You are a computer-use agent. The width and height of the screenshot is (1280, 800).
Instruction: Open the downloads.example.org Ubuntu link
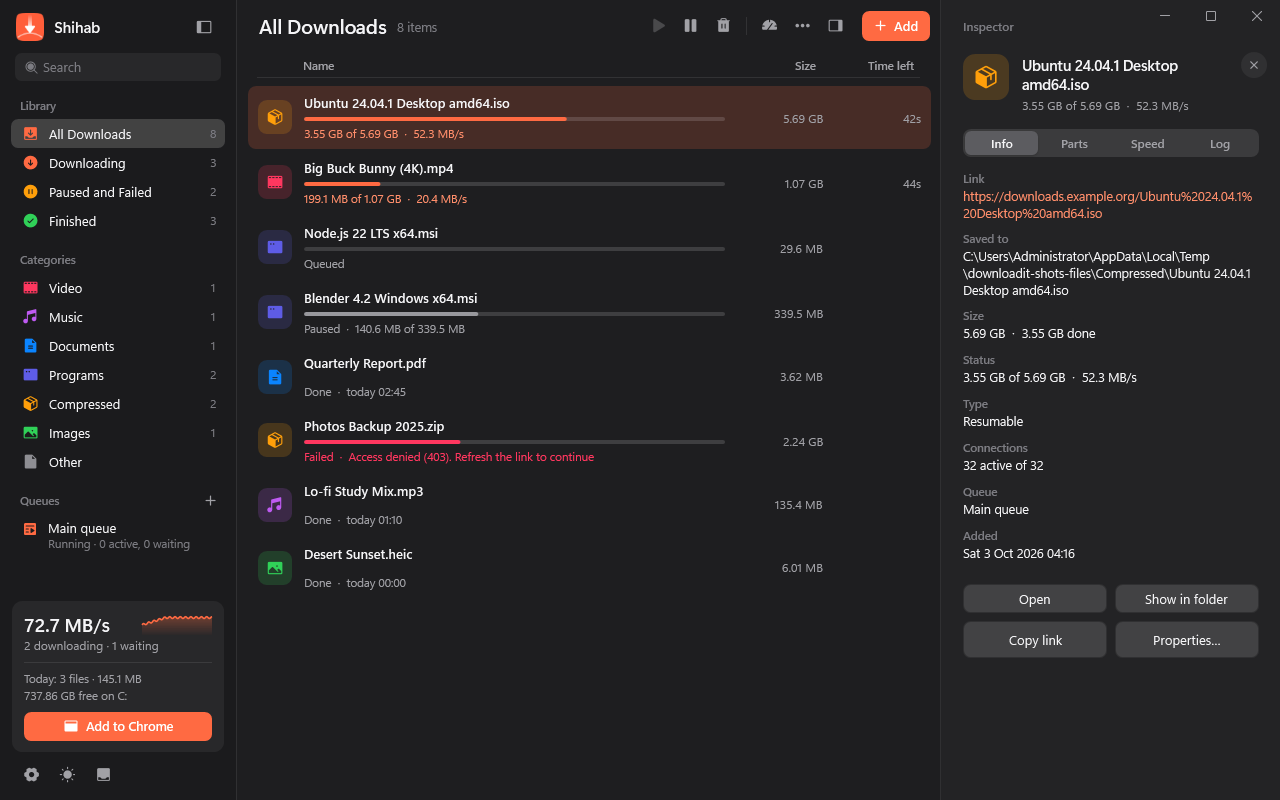(1108, 205)
